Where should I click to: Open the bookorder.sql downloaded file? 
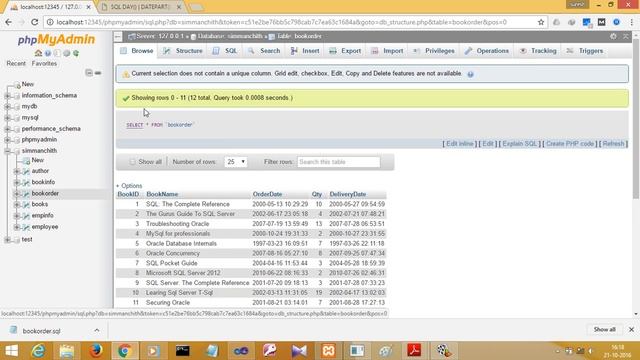coord(41,331)
